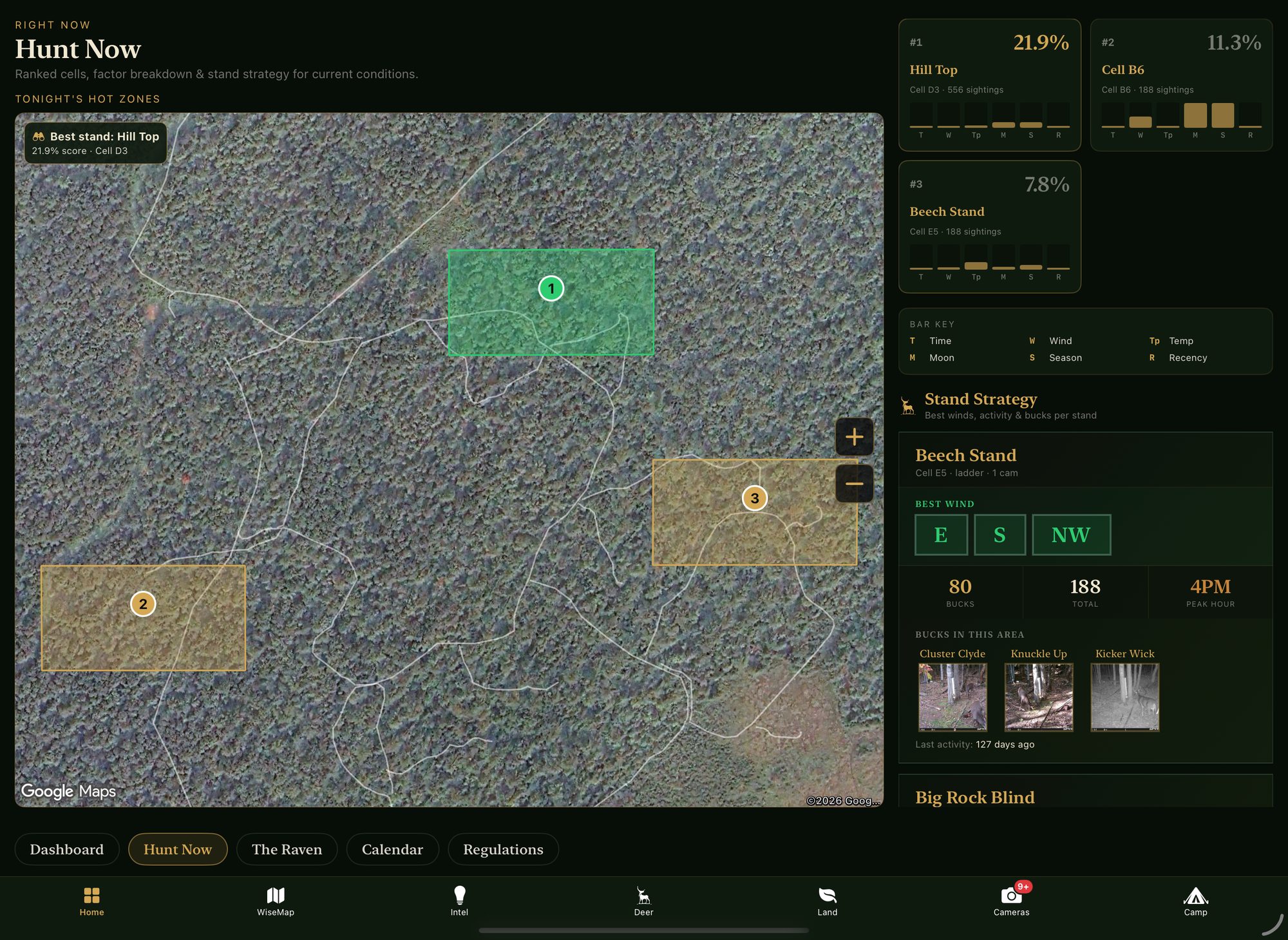Image resolution: width=1288 pixels, height=940 pixels.
Task: Select the E best wind chip
Action: [941, 535]
